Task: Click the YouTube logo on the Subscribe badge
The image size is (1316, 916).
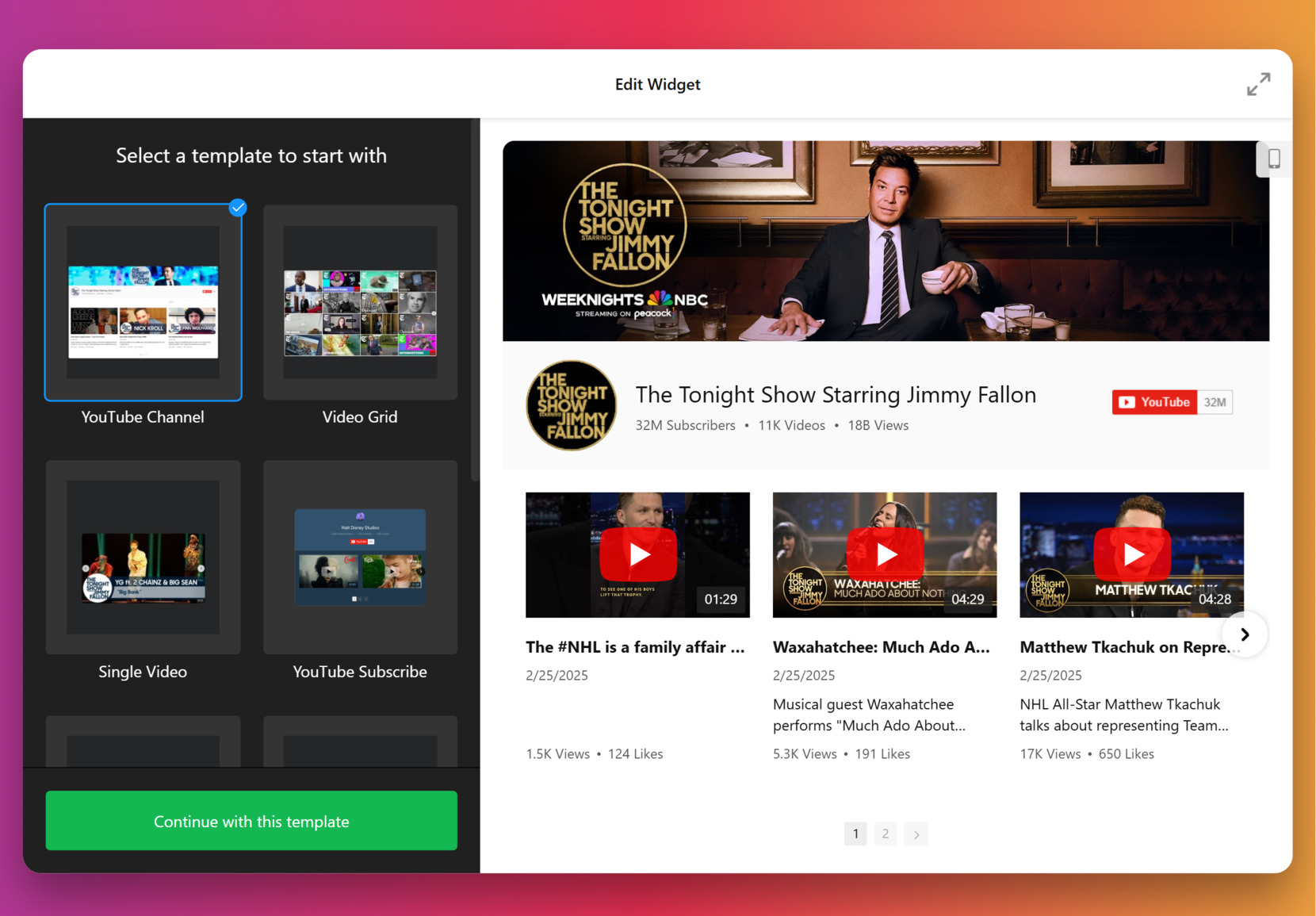Action: [1129, 402]
